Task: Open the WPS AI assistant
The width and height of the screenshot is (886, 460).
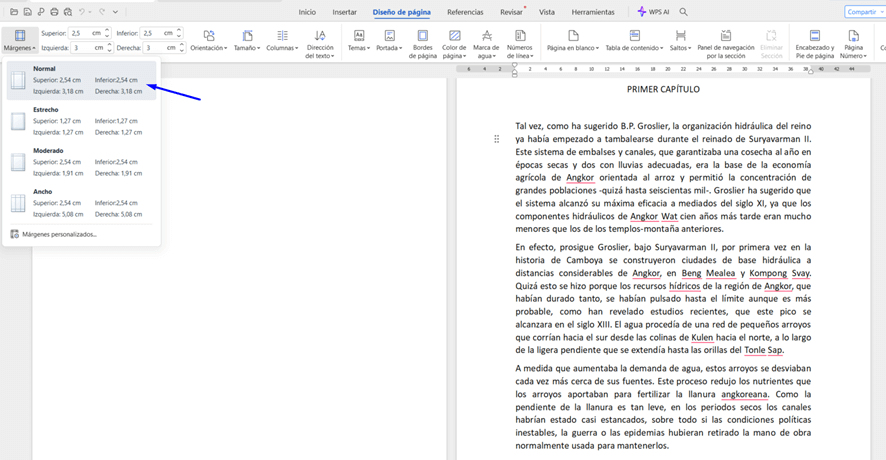Action: point(655,12)
